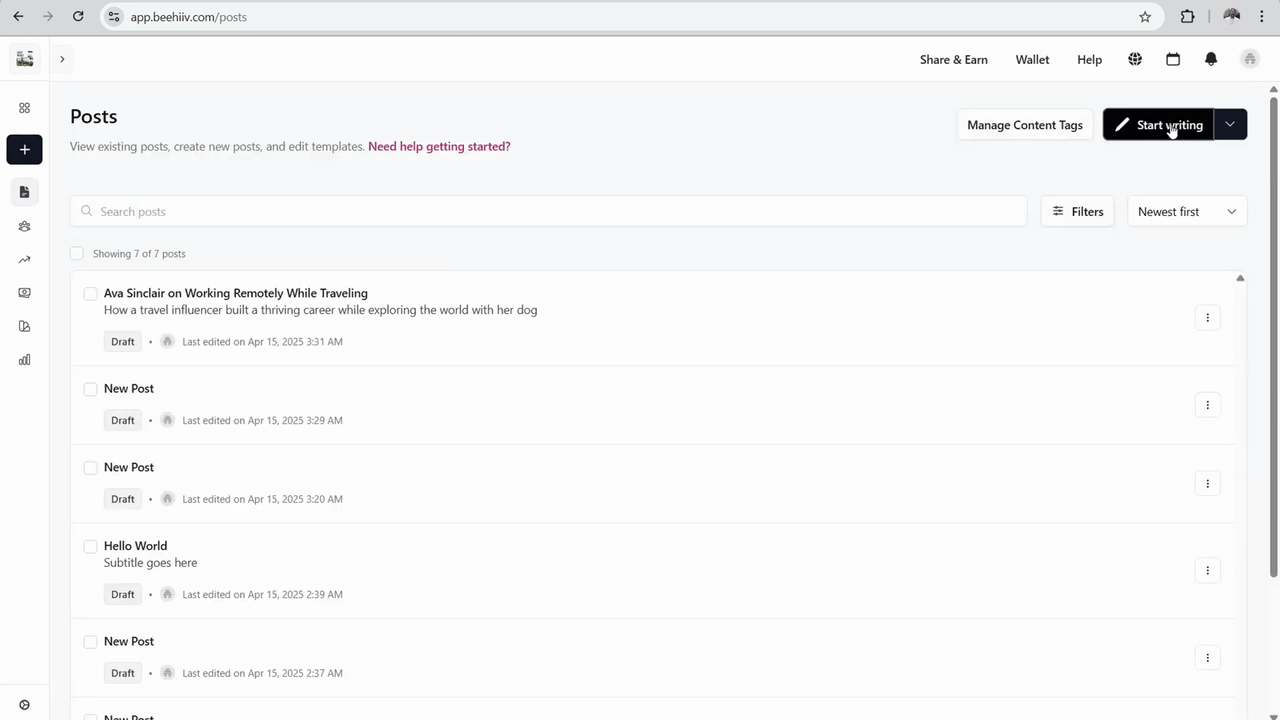The width and height of the screenshot is (1280, 720).
Task: Open the Design shapes icon in sidebar
Action: point(24,326)
